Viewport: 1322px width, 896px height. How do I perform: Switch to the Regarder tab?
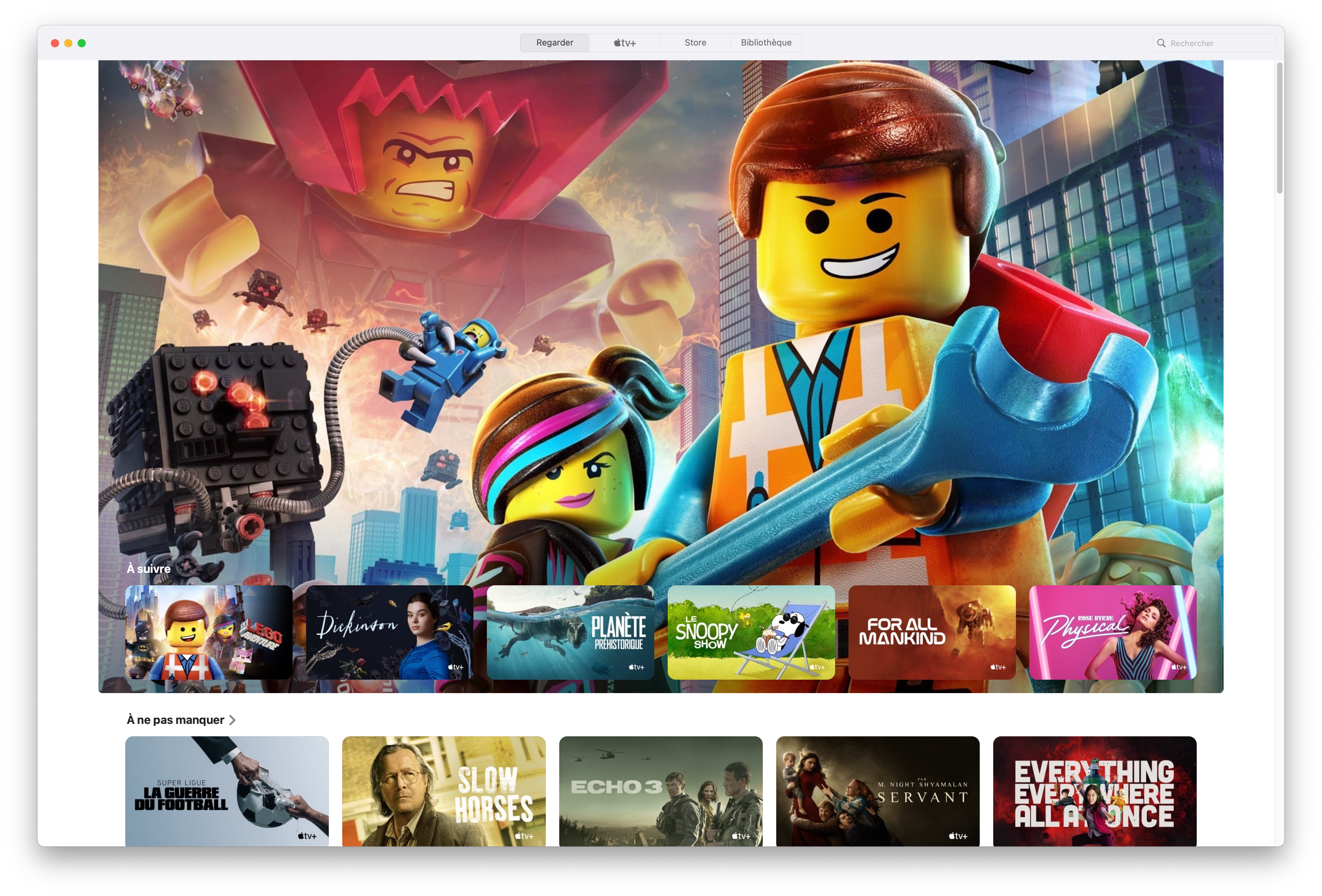click(555, 43)
